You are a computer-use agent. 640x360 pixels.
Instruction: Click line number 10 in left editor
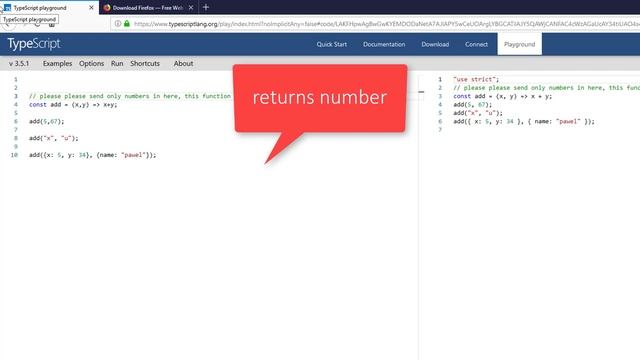click(x=14, y=155)
